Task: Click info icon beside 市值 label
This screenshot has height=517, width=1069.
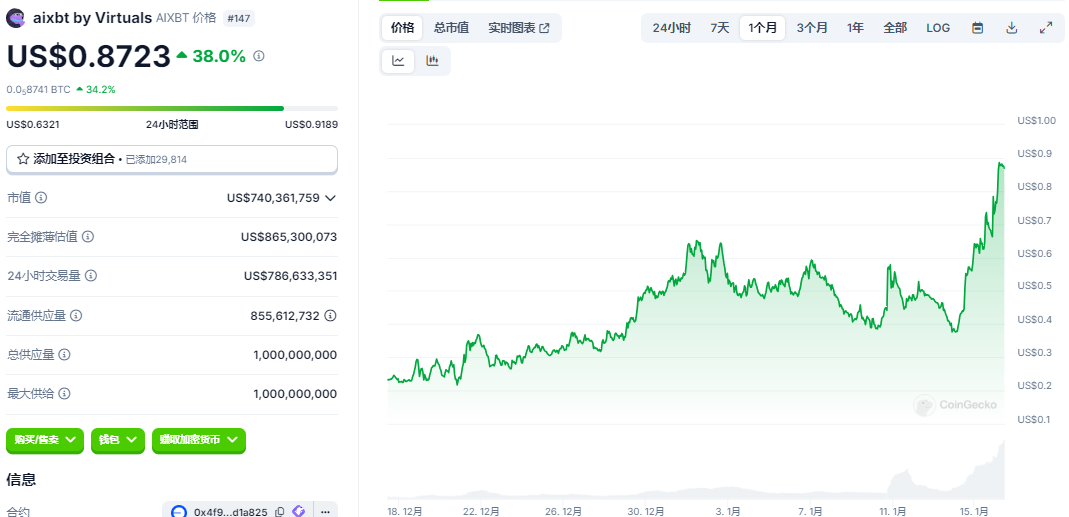Action: pyautogui.click(x=41, y=198)
